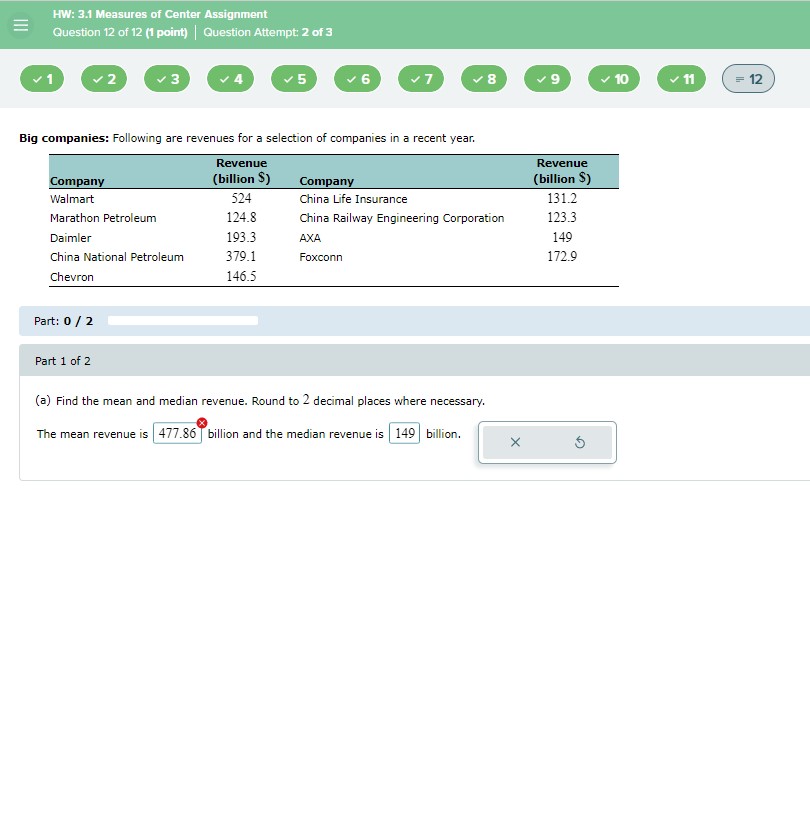Select revenue value 193.3
Viewport: 810px width, 824px height.
click(x=241, y=238)
